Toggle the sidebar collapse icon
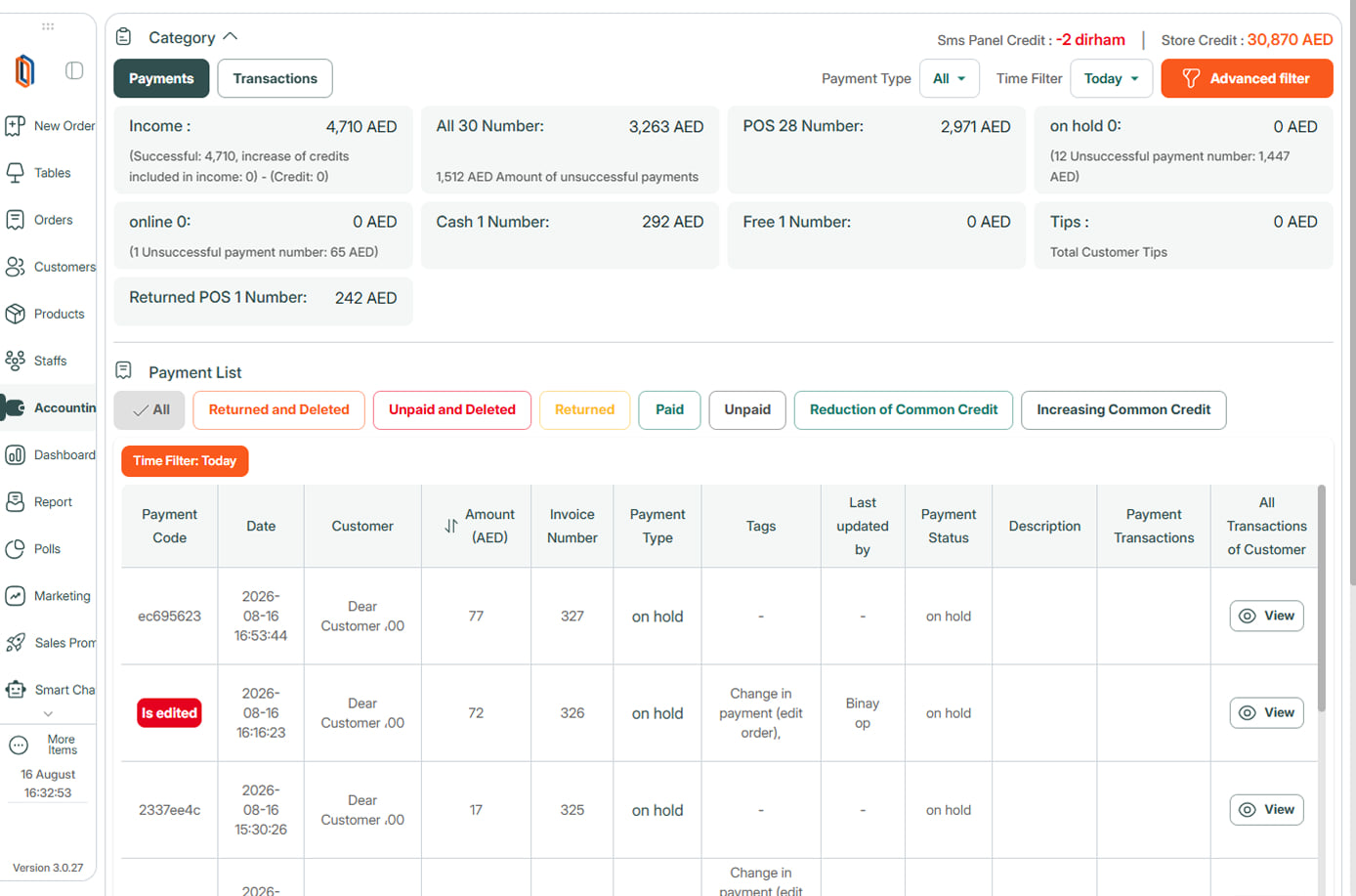1356x896 pixels. pyautogui.click(x=74, y=70)
